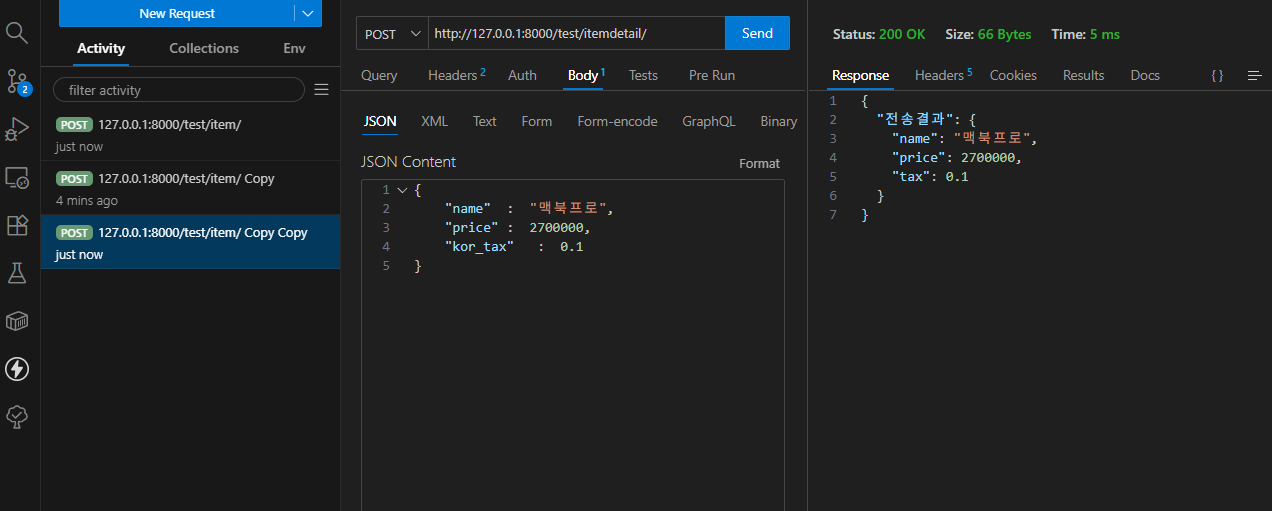1272x511 pixels.
Task: Click the Send button
Action: point(757,33)
